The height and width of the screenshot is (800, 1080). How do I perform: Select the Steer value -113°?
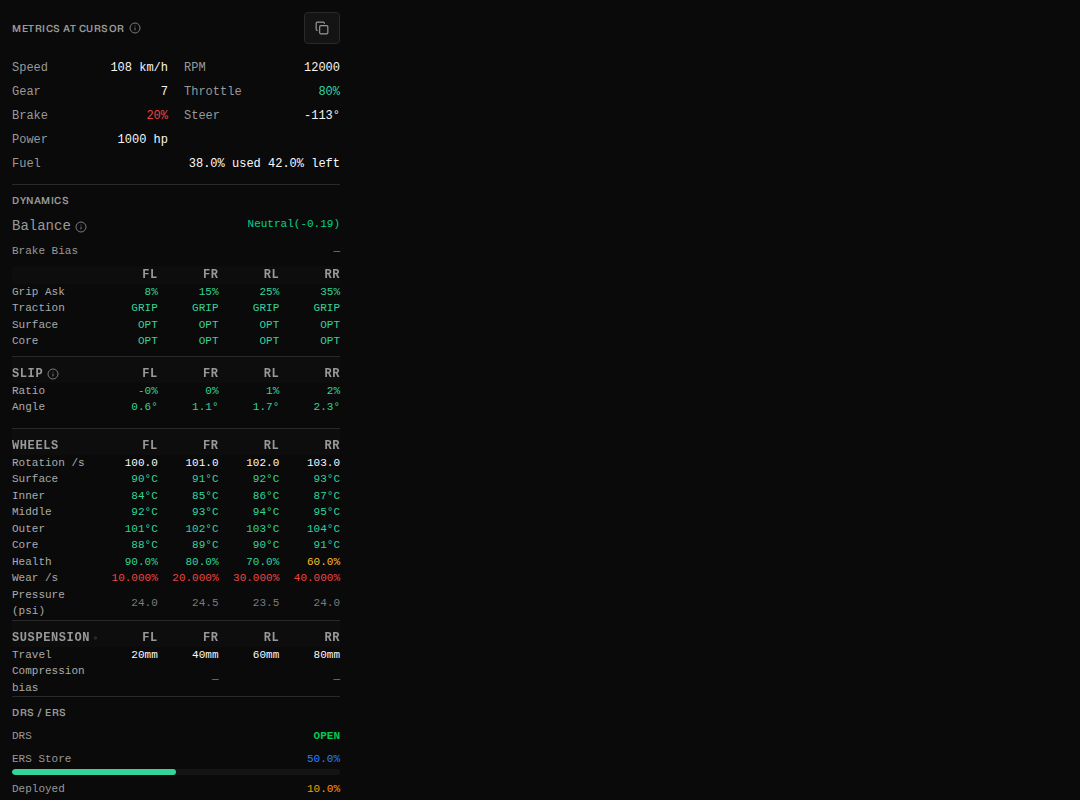click(x=322, y=115)
